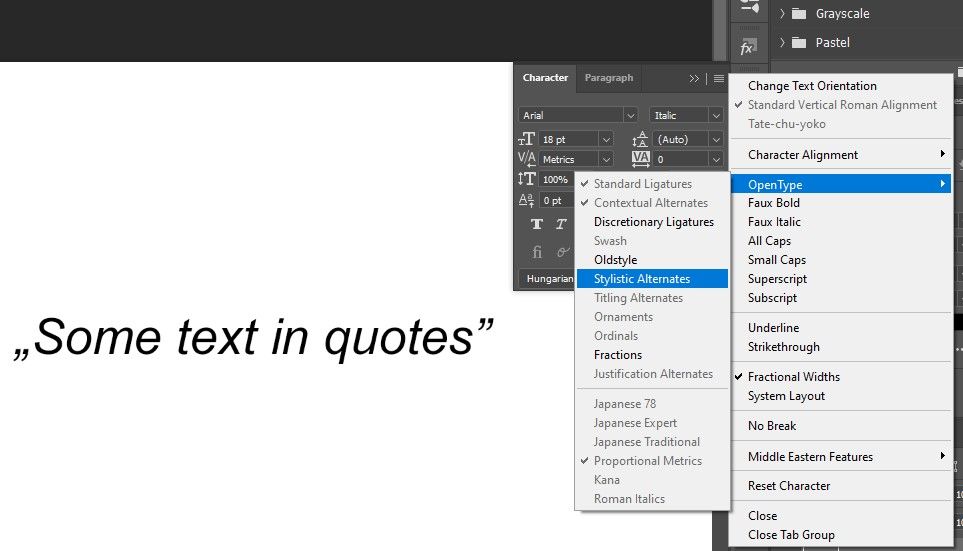Click the Character panel flyout menu icon

pos(719,79)
